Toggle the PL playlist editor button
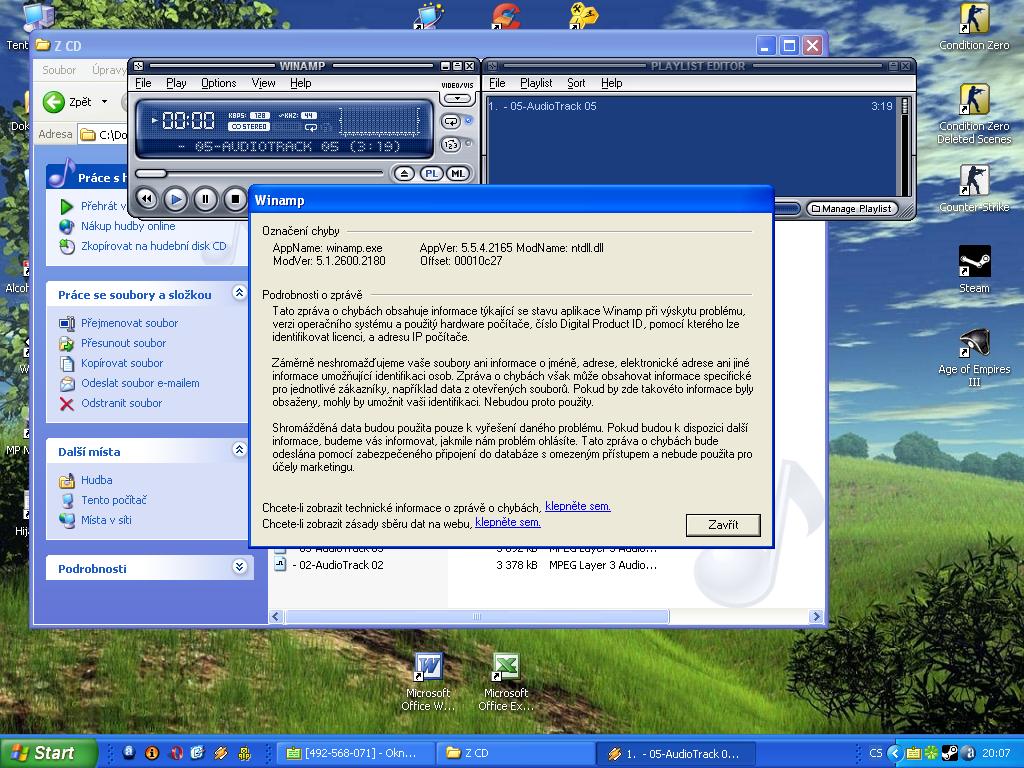The image size is (1024, 768). [431, 174]
